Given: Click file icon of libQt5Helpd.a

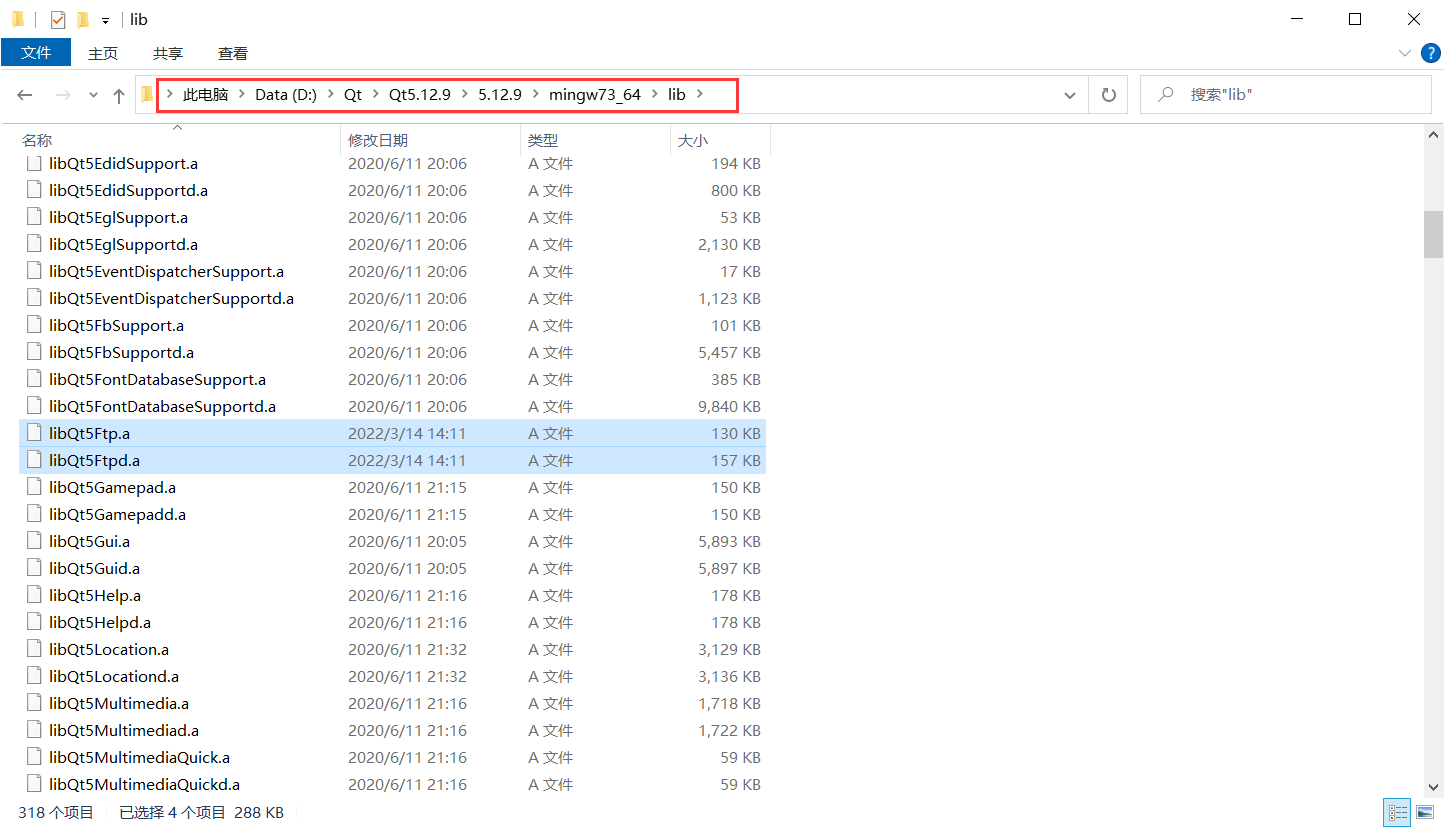Looking at the screenshot, I should coord(34,622).
